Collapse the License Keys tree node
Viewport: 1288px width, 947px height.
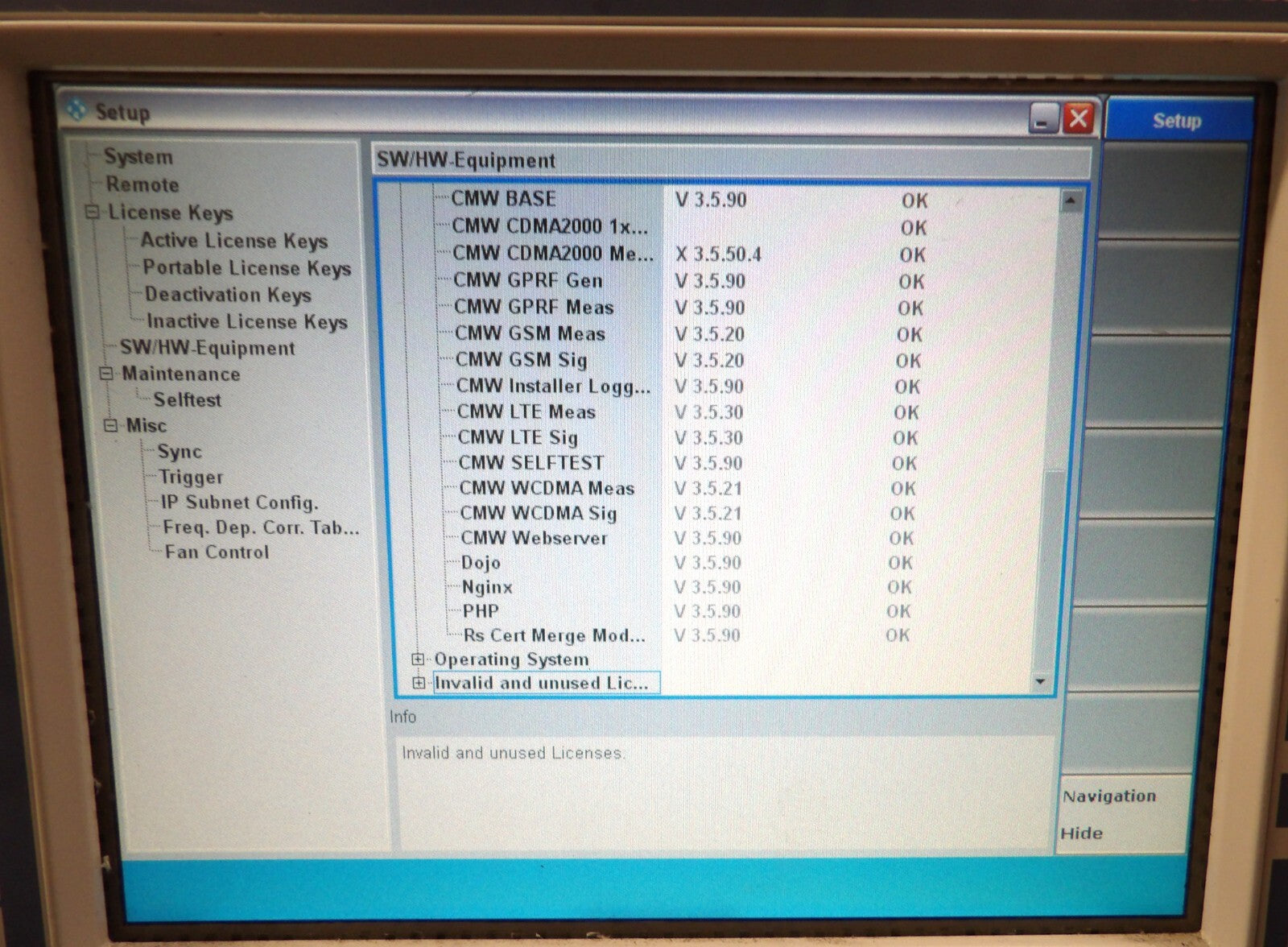pos(93,213)
